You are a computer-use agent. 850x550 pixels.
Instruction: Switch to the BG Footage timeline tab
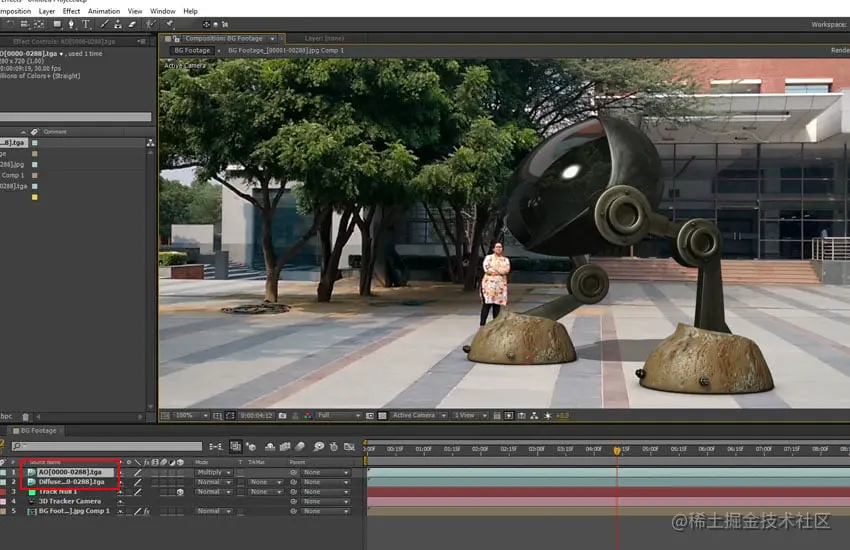37,431
